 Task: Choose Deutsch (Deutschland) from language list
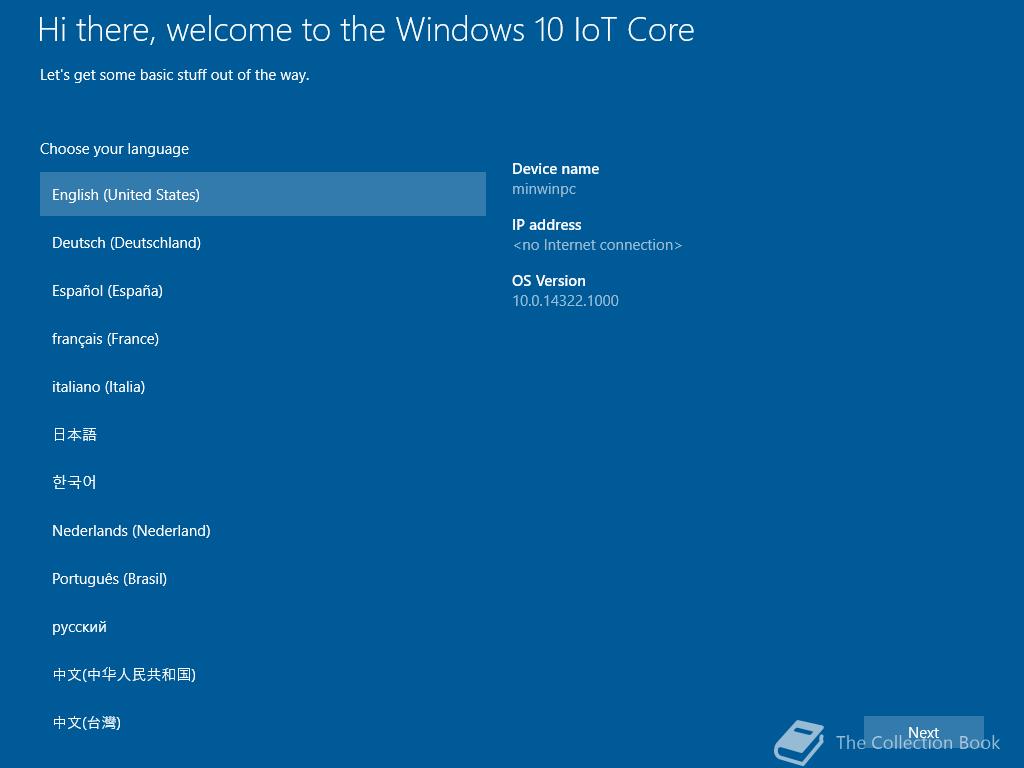pos(263,242)
